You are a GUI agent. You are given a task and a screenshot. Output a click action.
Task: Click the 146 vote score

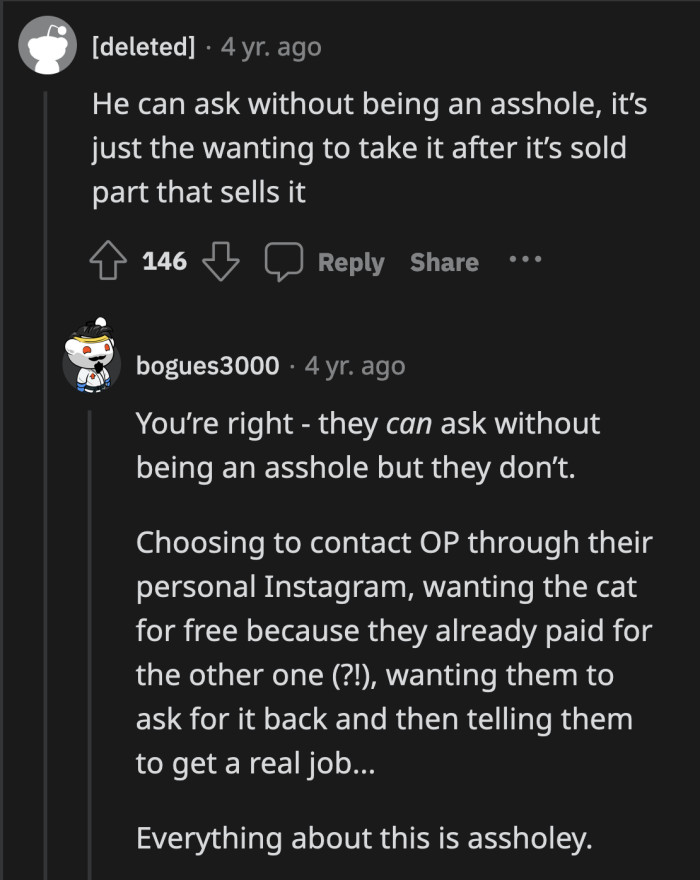165,262
